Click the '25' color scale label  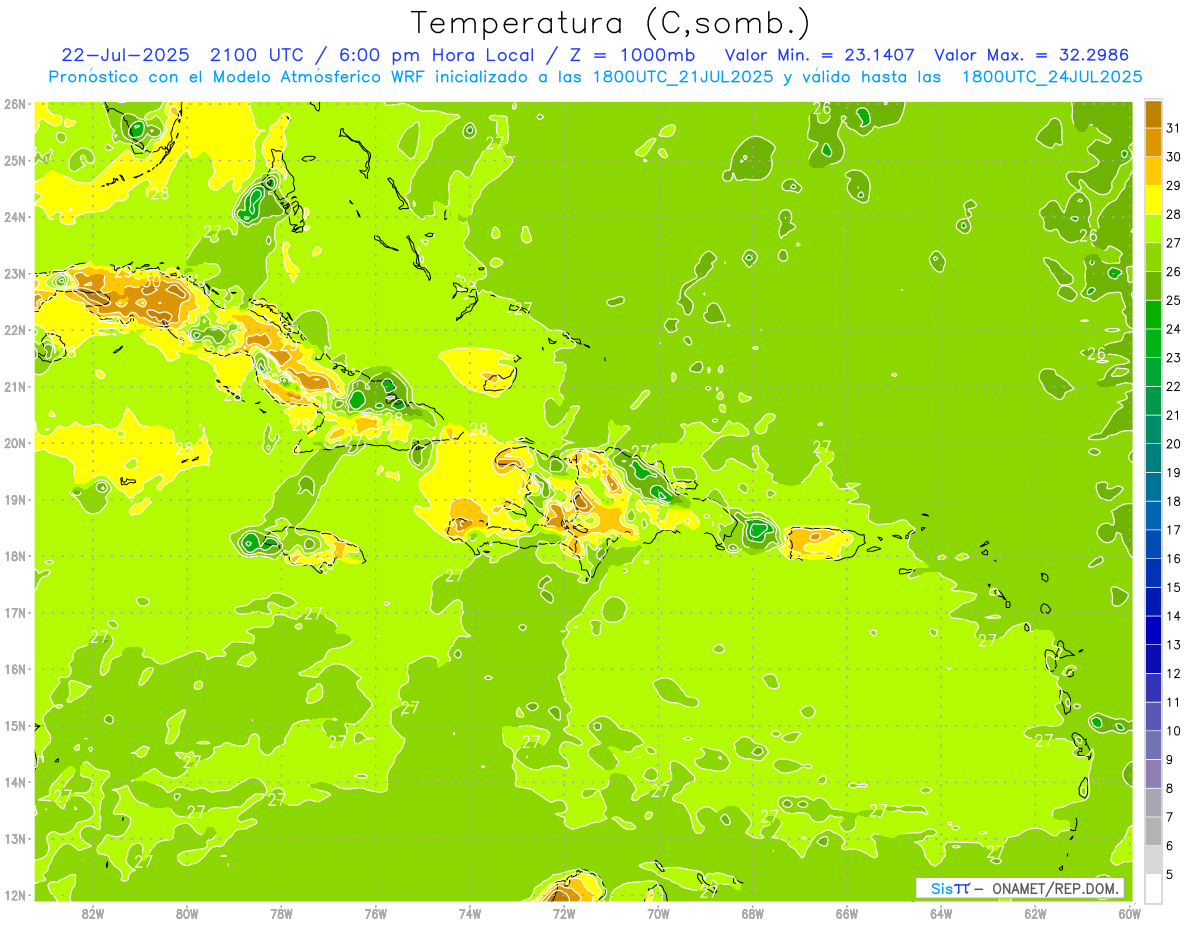1174,300
